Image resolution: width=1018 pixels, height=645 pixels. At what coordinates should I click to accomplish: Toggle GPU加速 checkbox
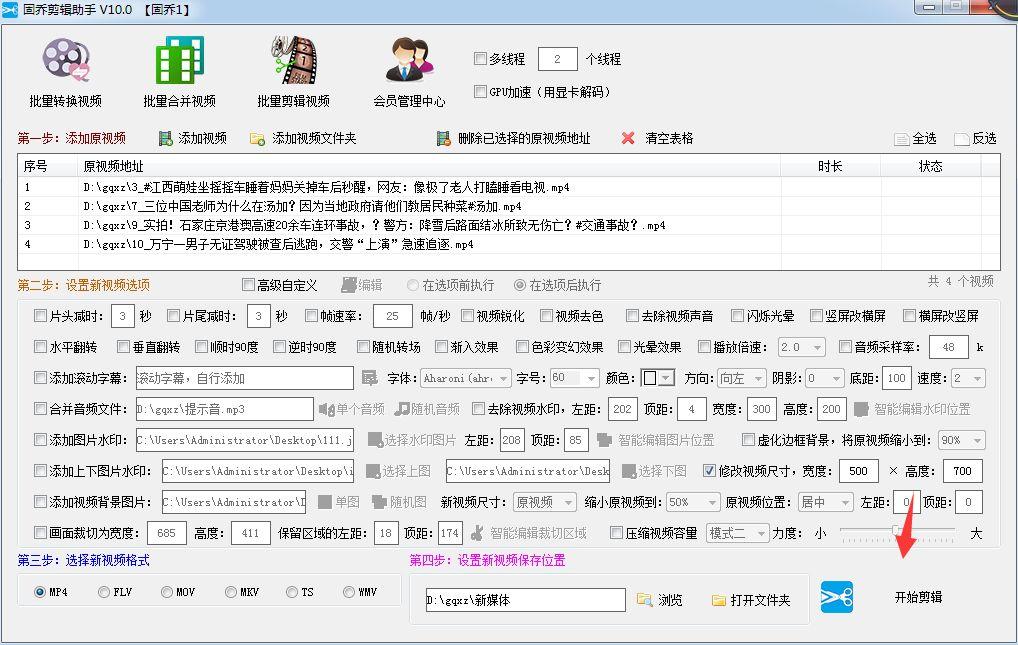480,92
